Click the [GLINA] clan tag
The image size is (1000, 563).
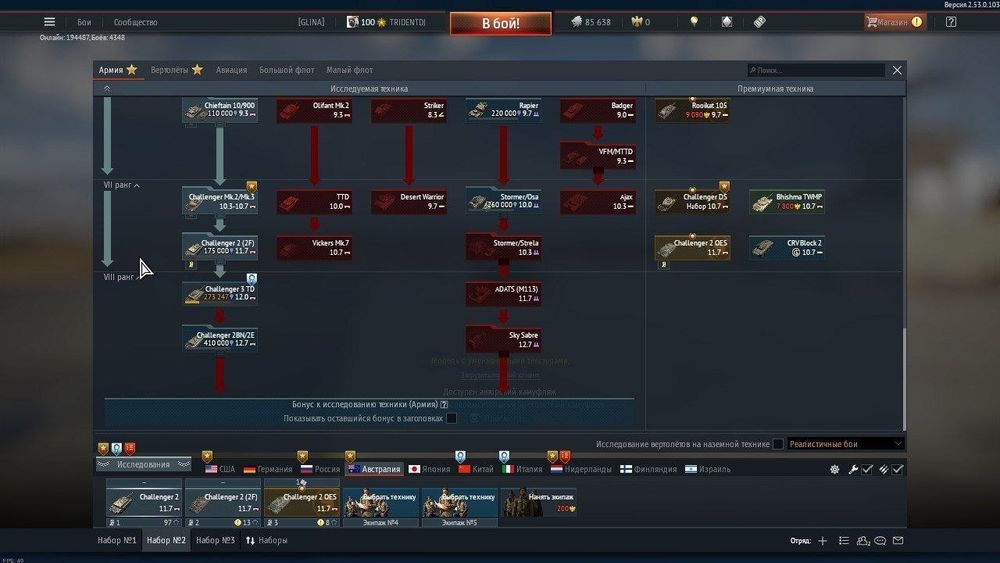pos(311,22)
